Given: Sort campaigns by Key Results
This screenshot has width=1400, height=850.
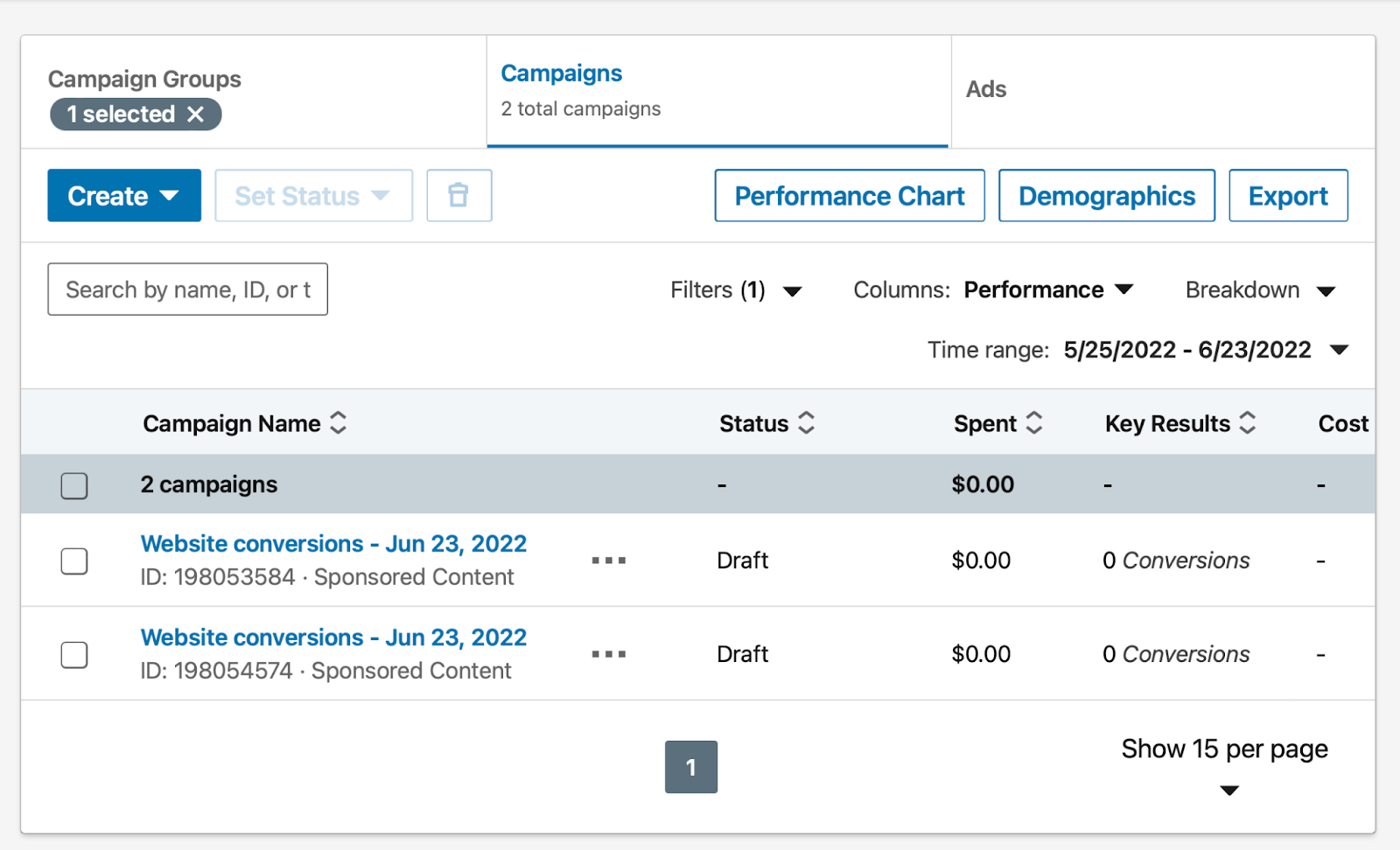Looking at the screenshot, I should [1249, 423].
